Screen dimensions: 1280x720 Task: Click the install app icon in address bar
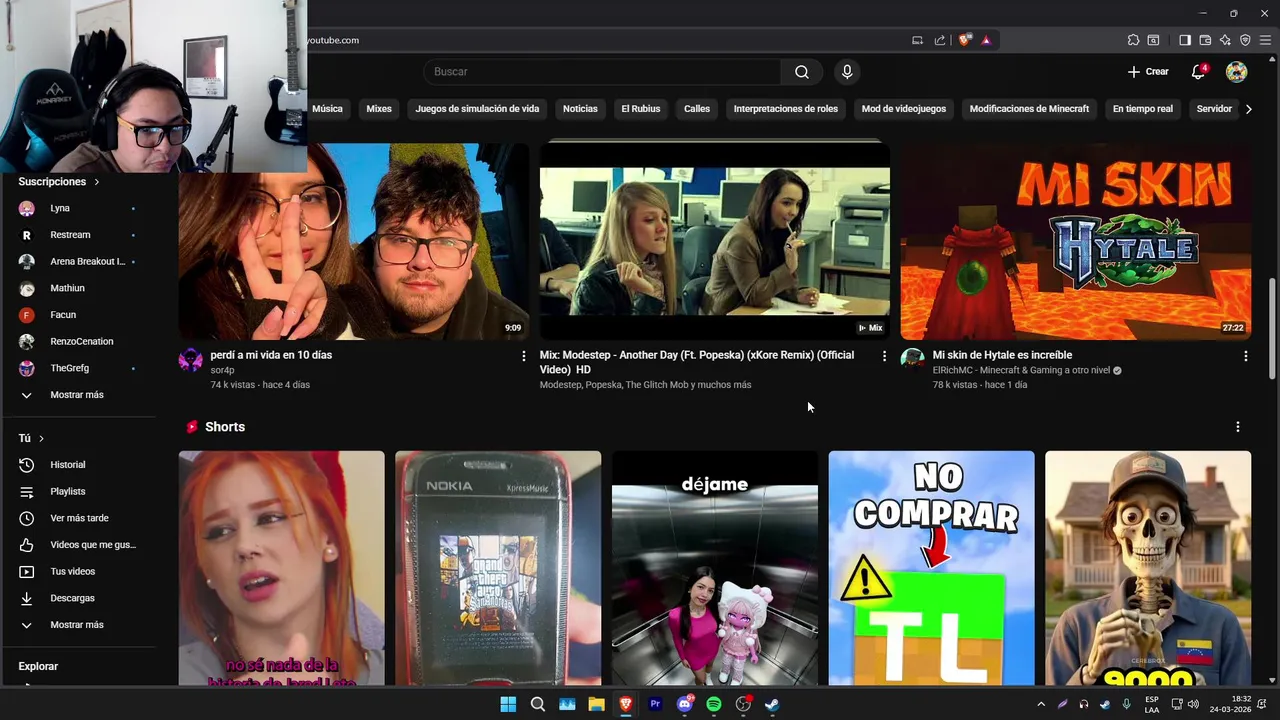(x=917, y=40)
